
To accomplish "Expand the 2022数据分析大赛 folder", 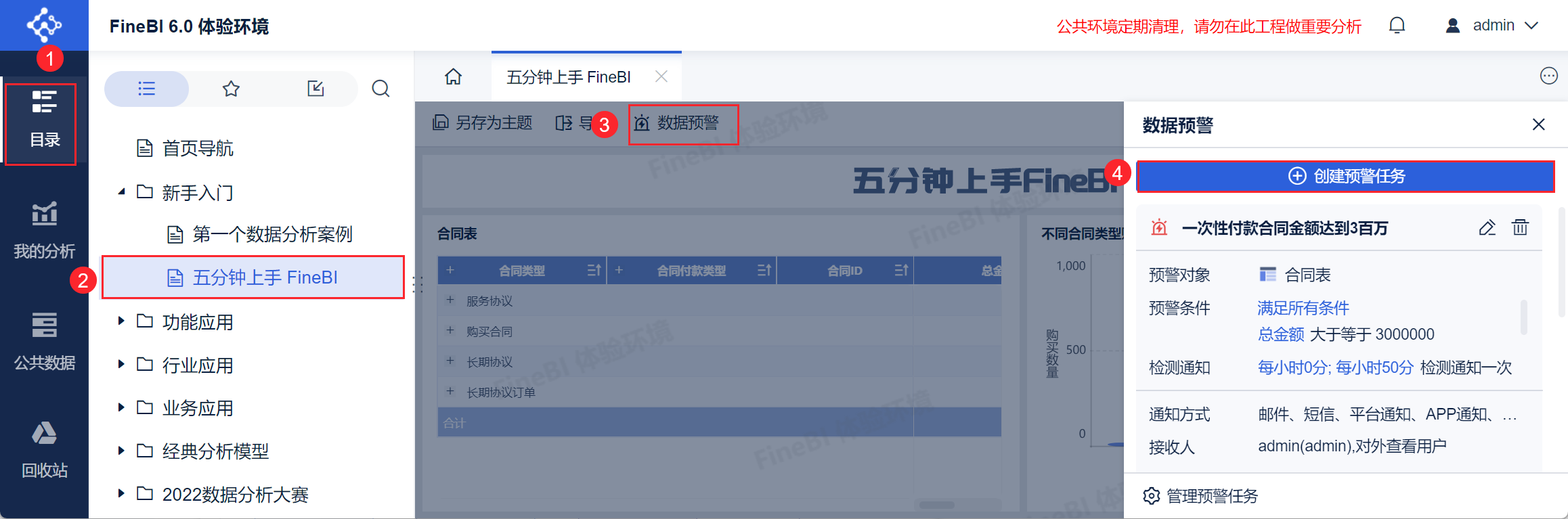I will pos(121,494).
